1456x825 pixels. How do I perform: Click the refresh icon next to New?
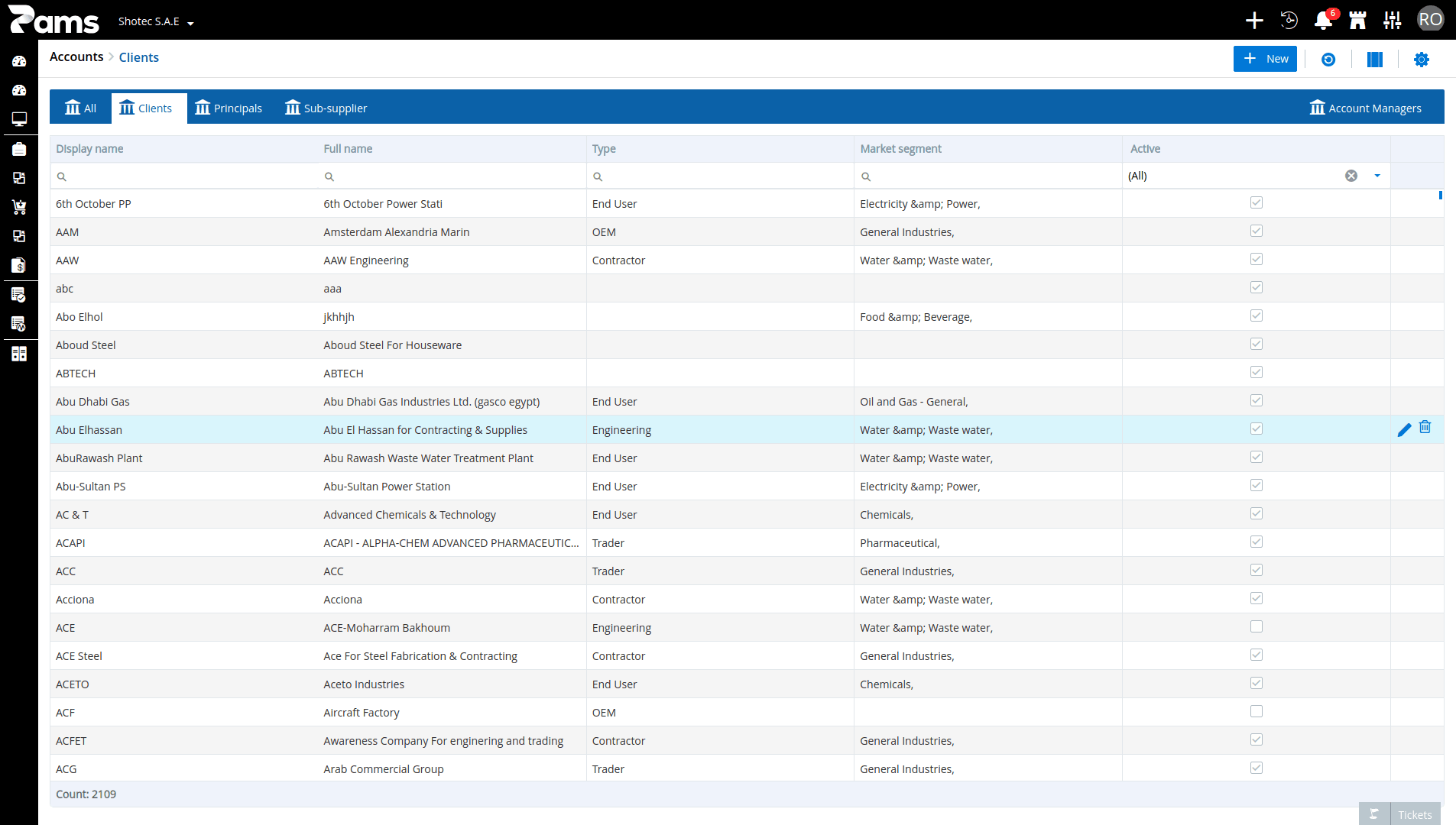tap(1328, 60)
